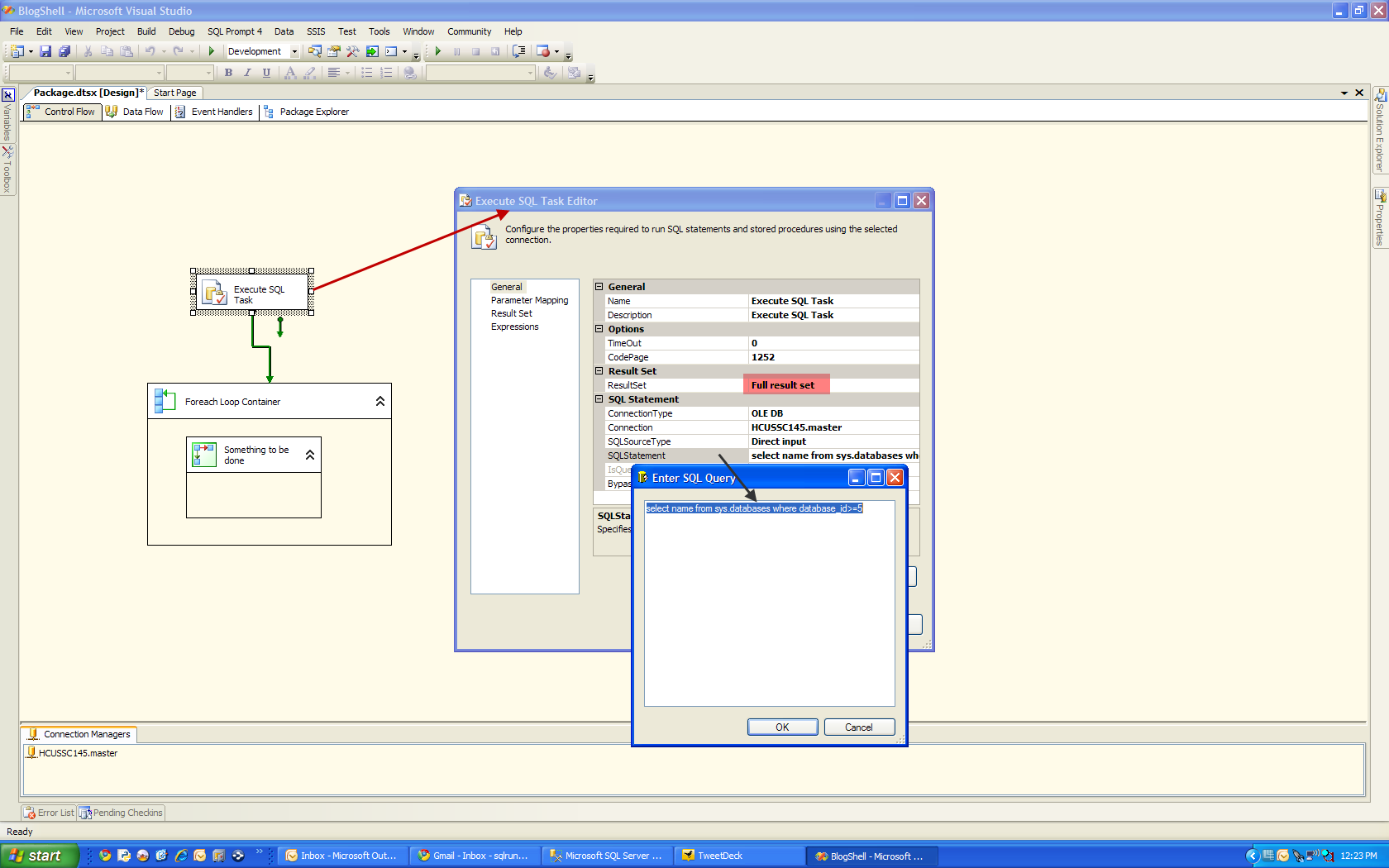Open the Pending Checkins tab
This screenshot has height=868, width=1389.
click(121, 813)
